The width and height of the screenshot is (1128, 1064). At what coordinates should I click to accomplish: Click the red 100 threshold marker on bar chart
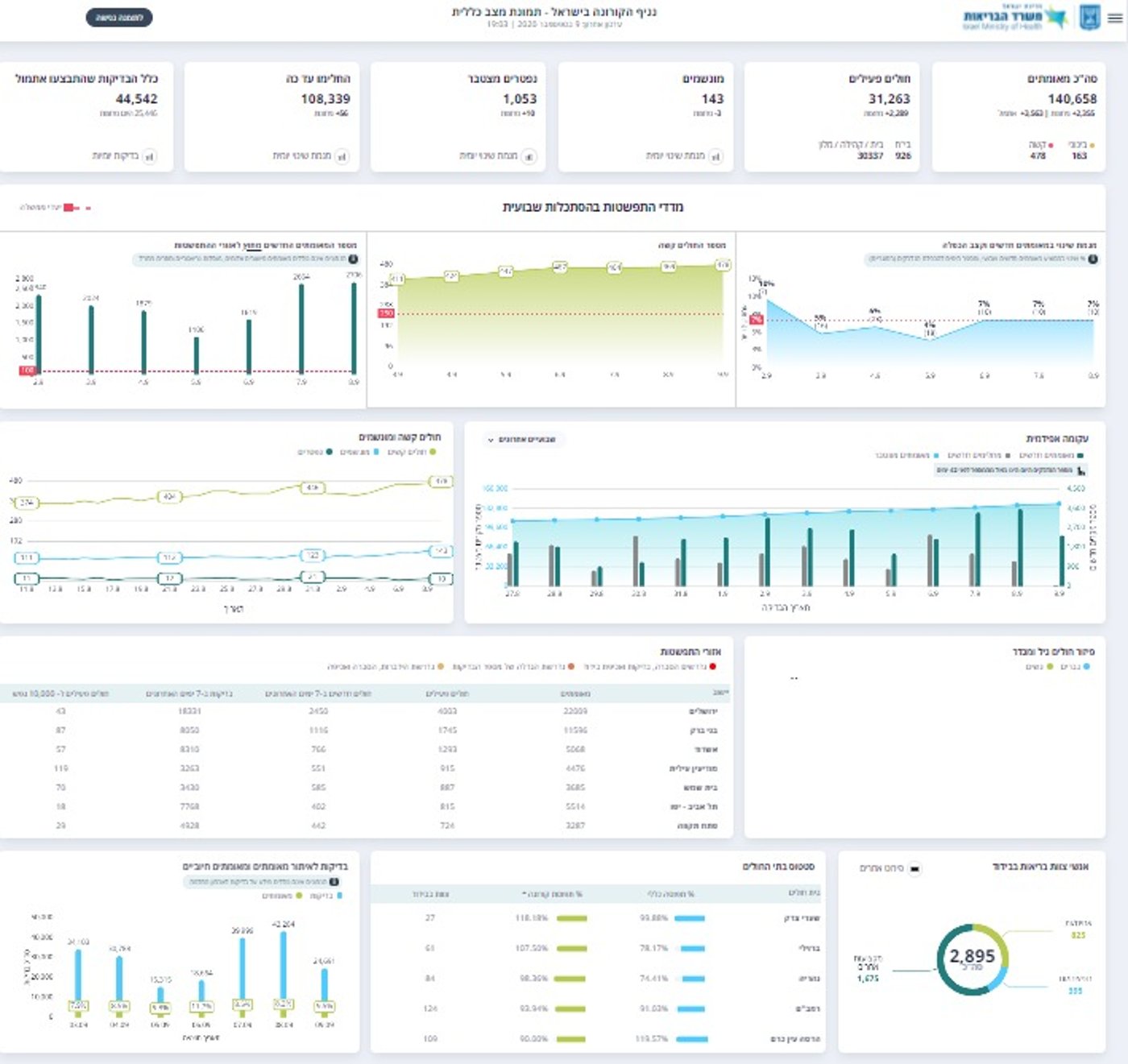pos(27,371)
